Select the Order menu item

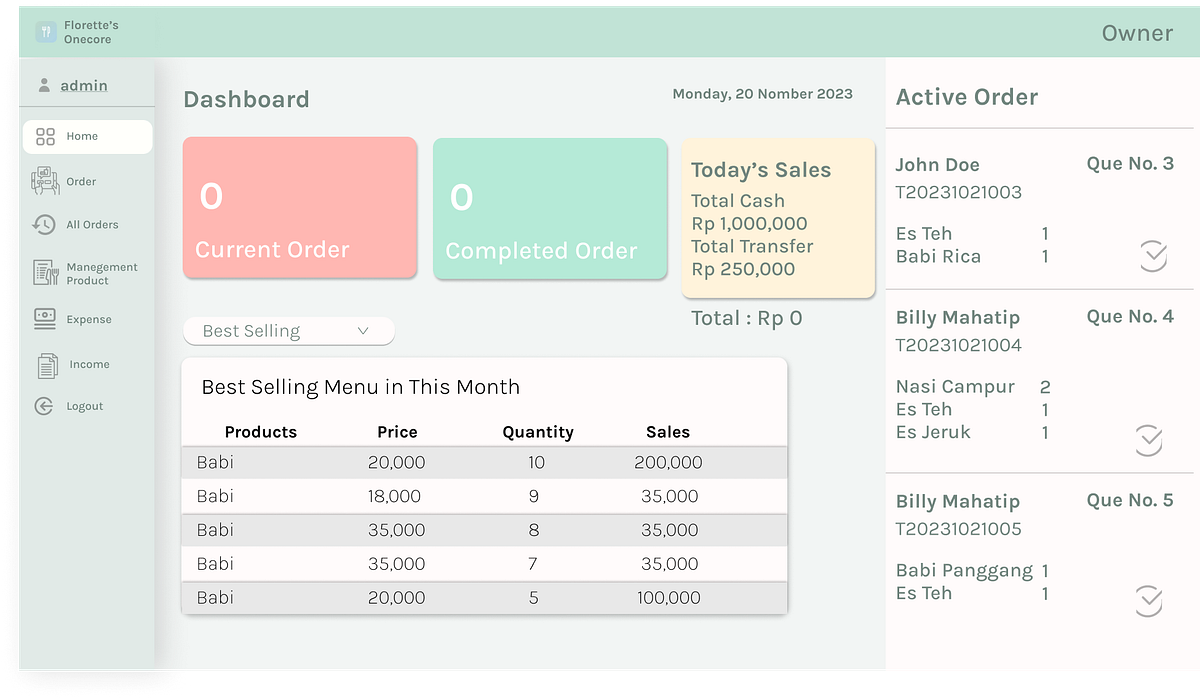pyautogui.click(x=80, y=181)
